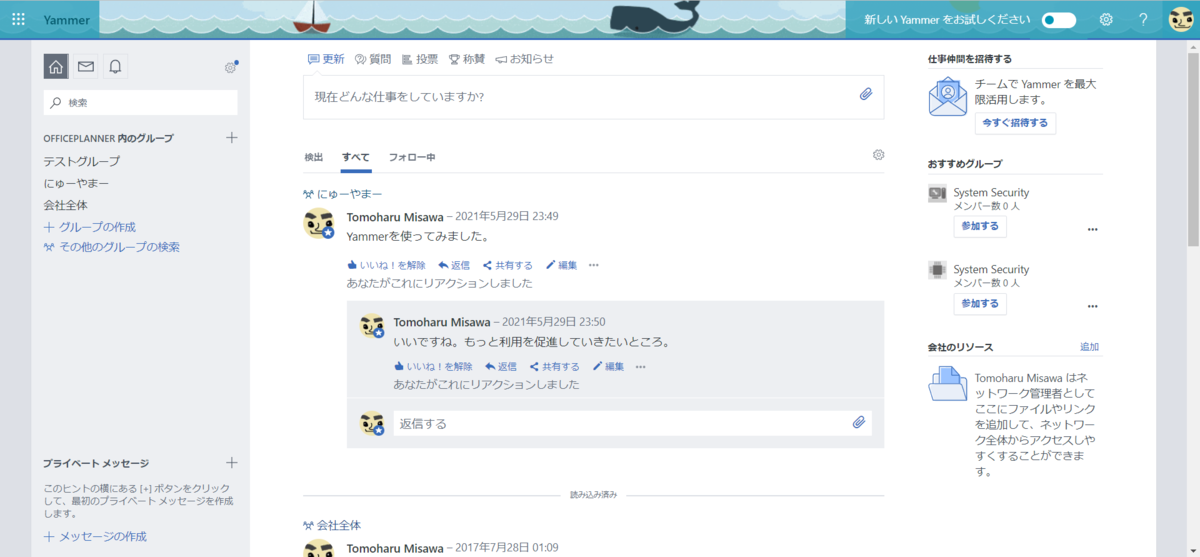Screen dimensions: 1200x557
Task: Open the help question mark
Action: [x=1143, y=19]
